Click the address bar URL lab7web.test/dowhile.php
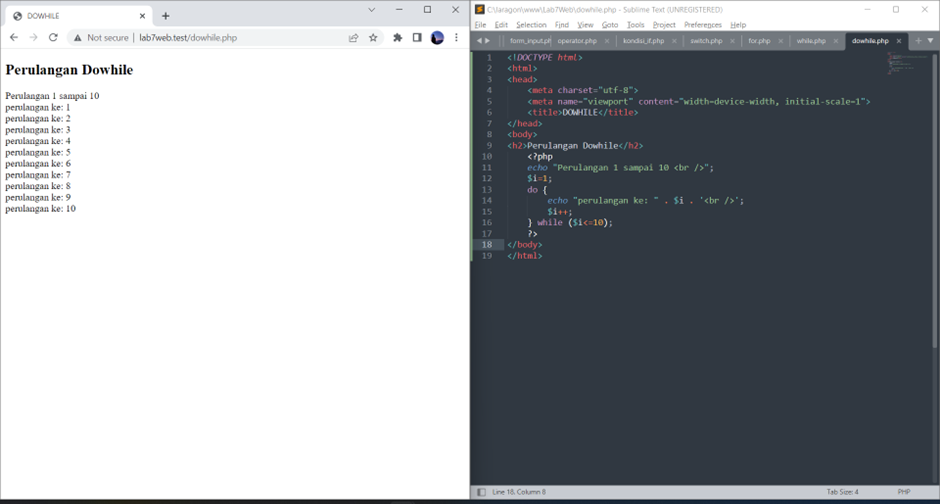 pos(188,38)
